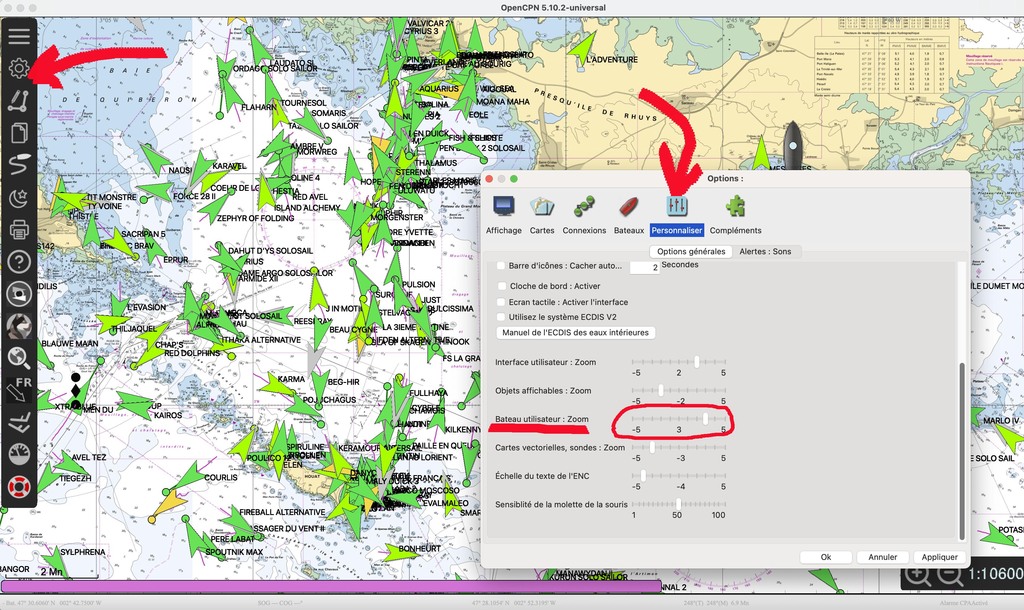This screenshot has width=1024, height=610.
Task: Open help via the question mark icon
Action: coord(19,262)
